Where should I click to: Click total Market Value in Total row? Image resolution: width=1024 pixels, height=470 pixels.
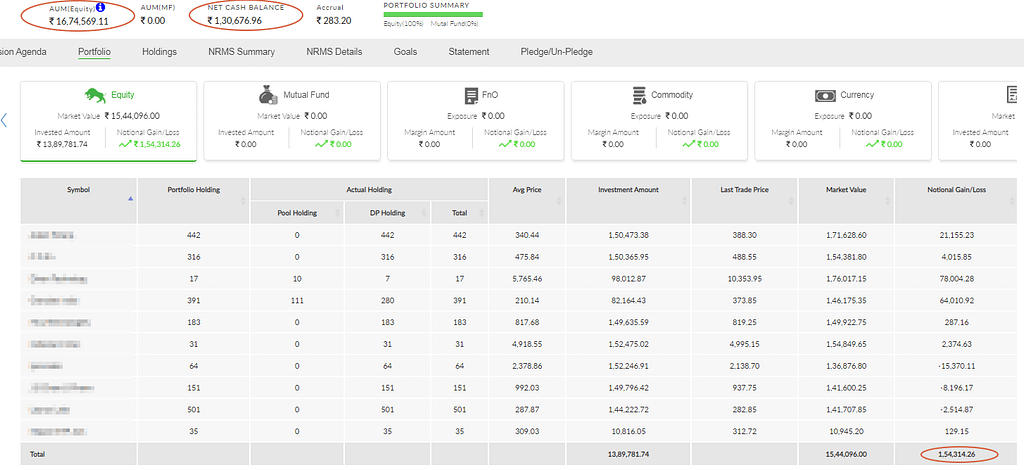[x=846, y=454]
